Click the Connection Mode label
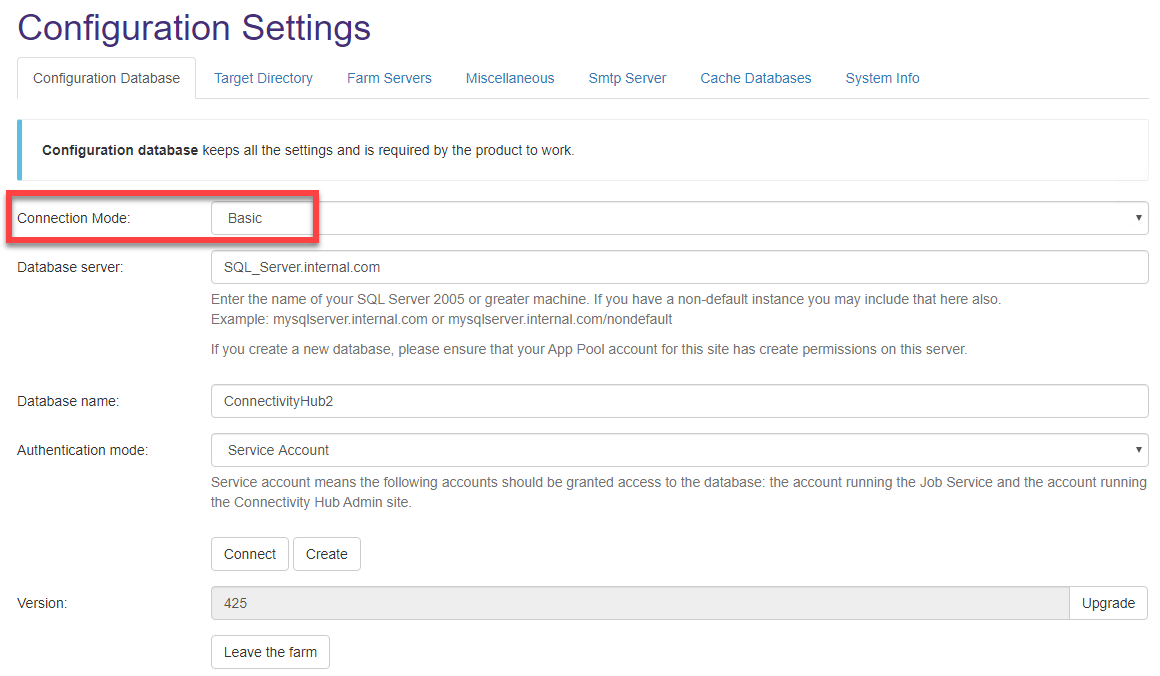 point(74,218)
